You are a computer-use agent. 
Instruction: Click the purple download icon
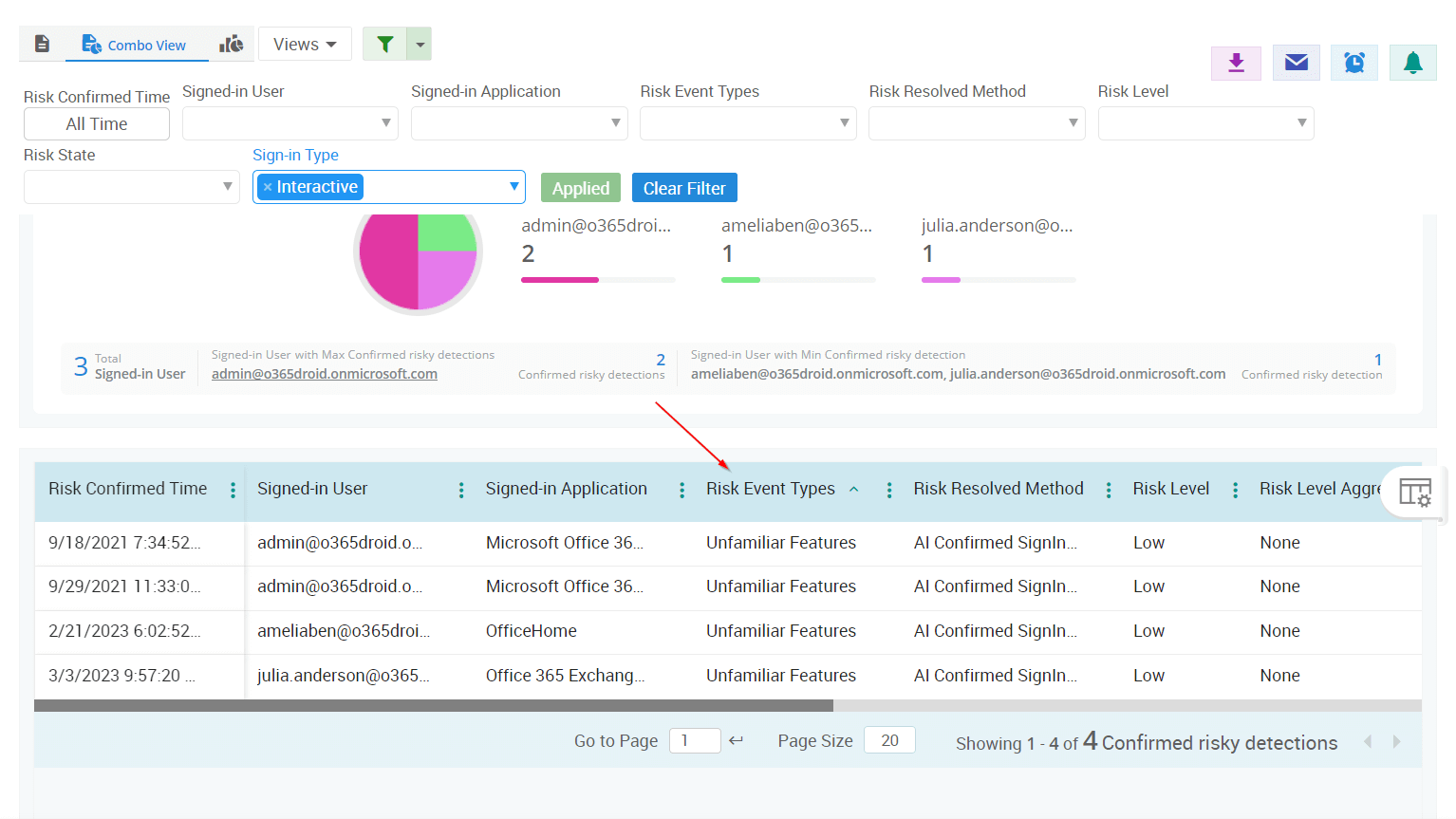pos(1236,62)
